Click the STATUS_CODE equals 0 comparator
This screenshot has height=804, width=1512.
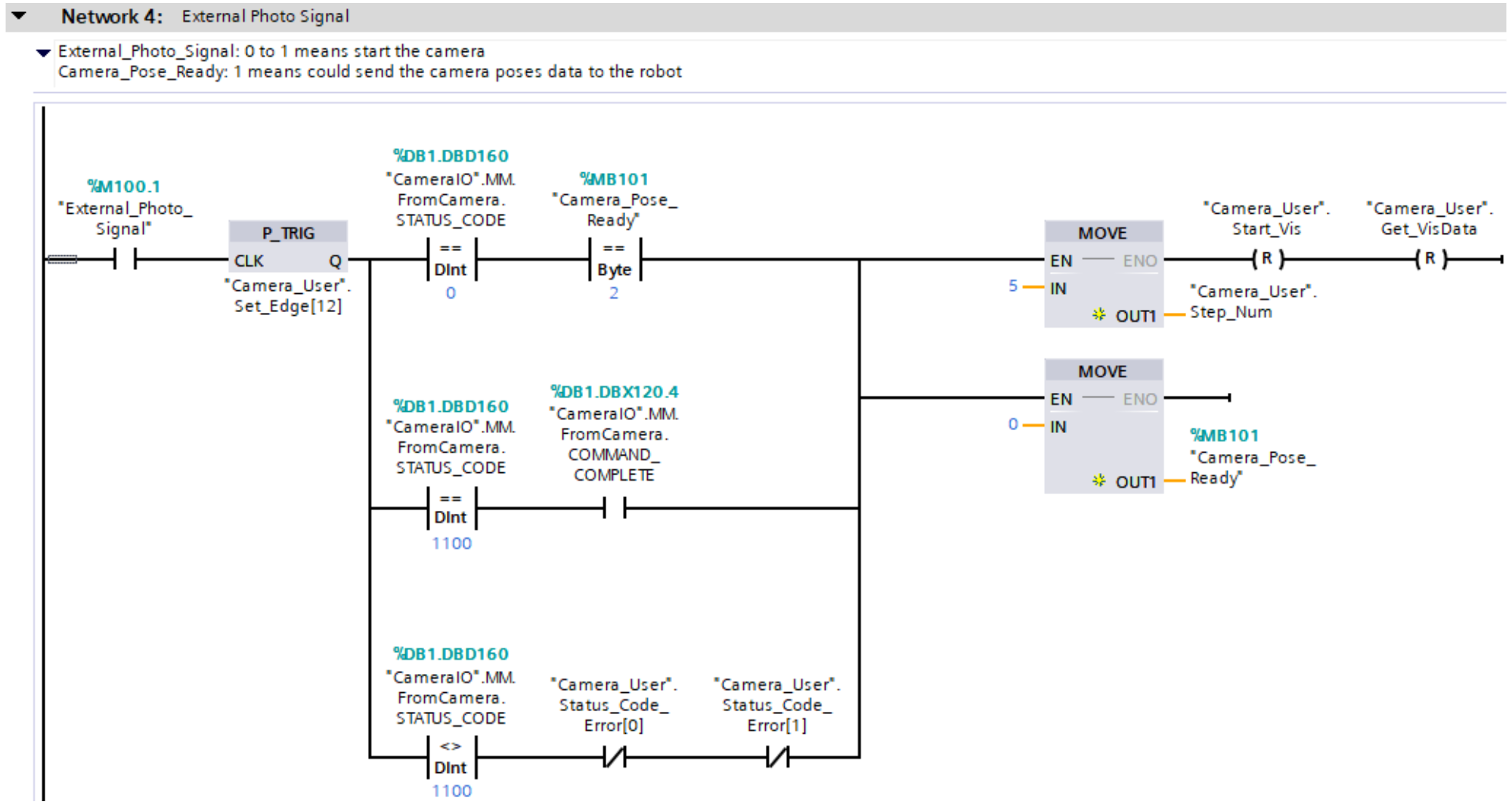451,259
